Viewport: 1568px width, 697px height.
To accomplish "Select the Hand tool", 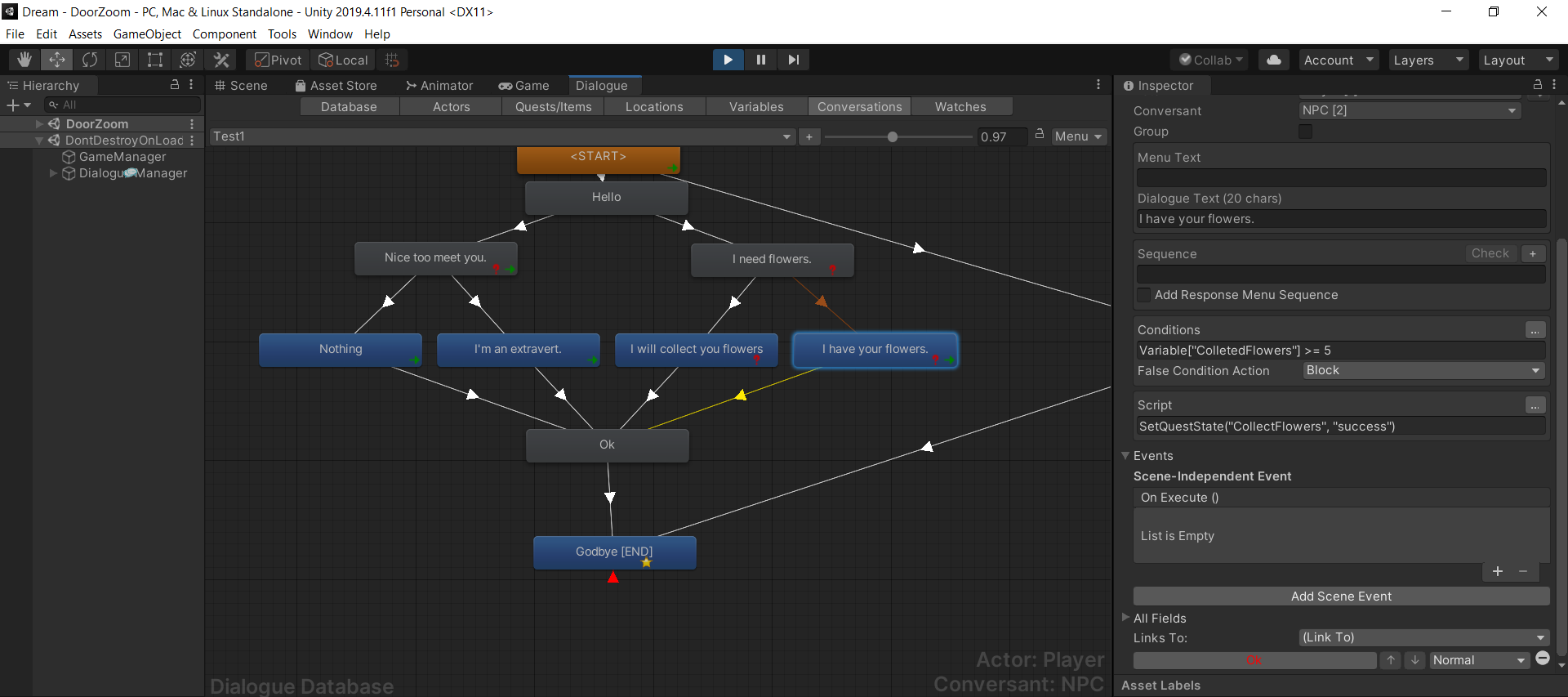I will click(x=24, y=60).
